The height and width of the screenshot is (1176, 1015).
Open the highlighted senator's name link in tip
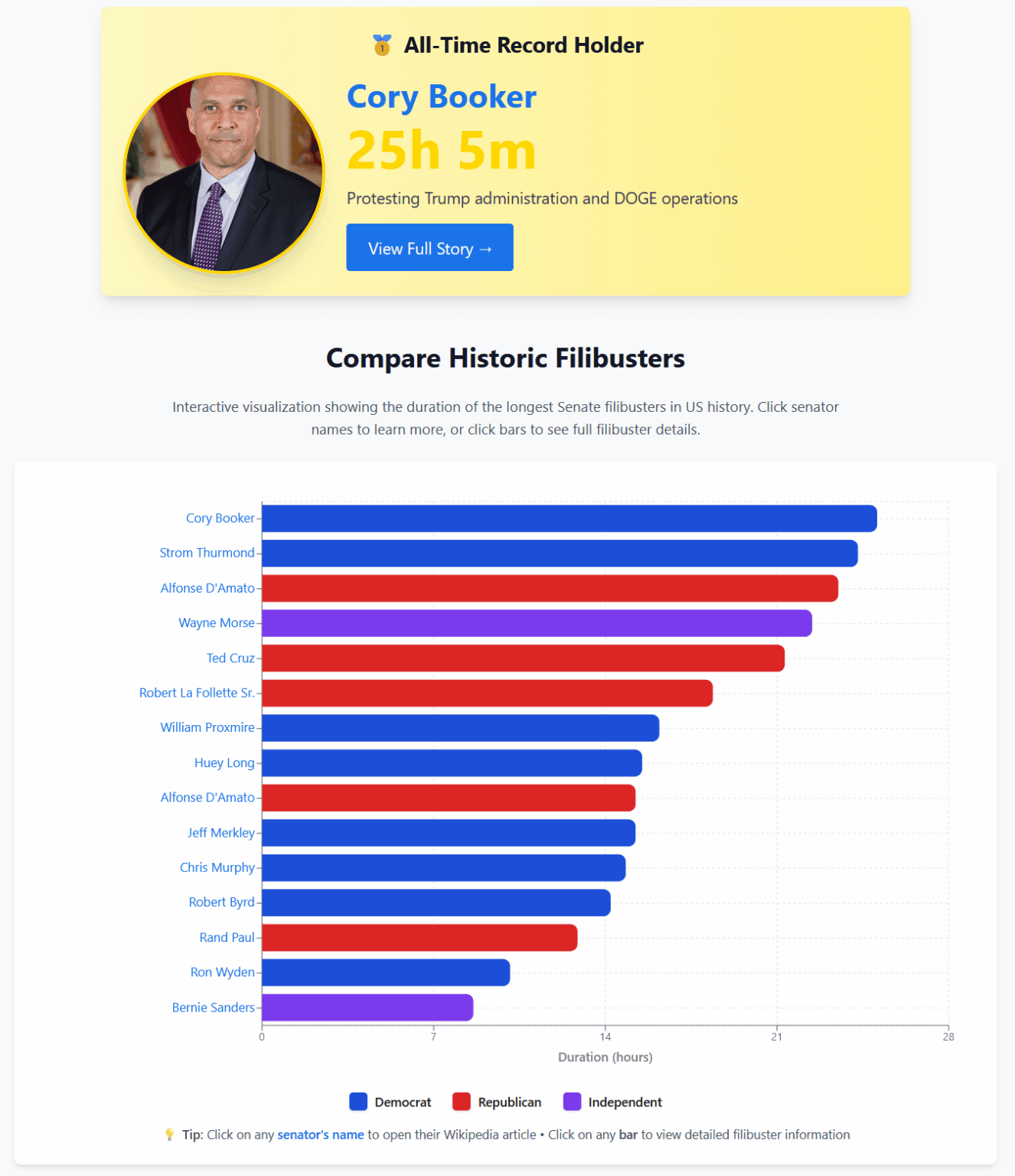pyautogui.click(x=321, y=1134)
